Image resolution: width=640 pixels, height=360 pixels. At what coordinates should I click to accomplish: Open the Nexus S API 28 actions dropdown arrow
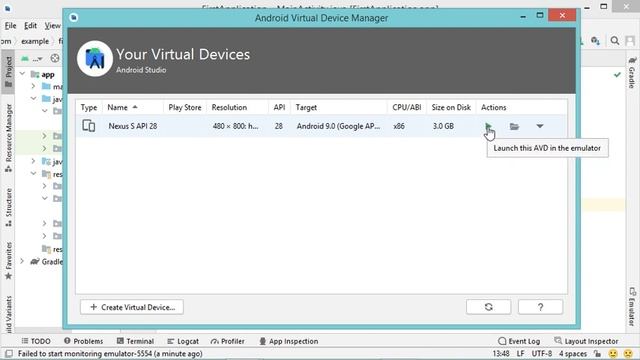pyautogui.click(x=540, y=126)
